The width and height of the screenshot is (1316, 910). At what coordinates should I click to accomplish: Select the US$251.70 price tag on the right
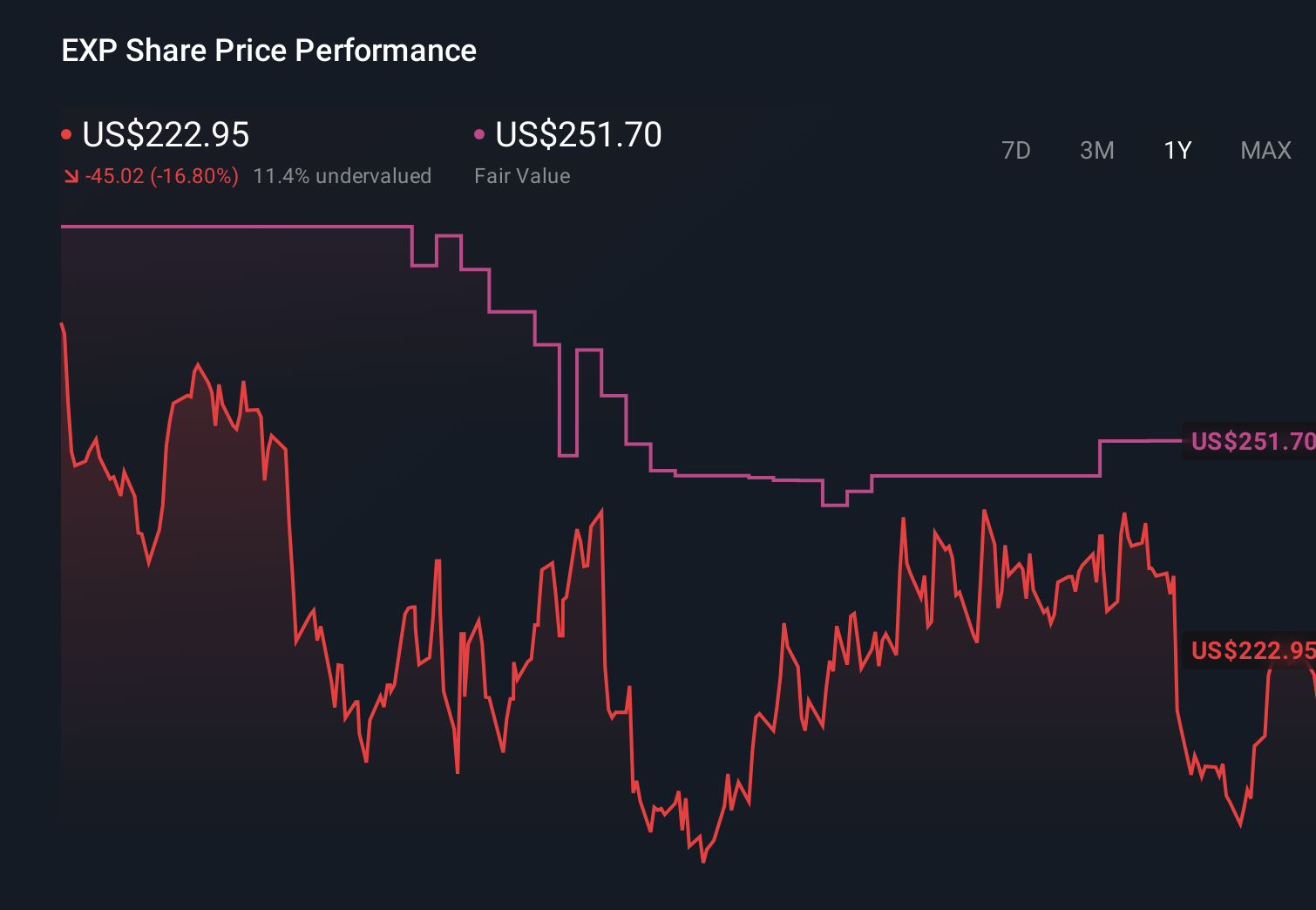(1252, 442)
